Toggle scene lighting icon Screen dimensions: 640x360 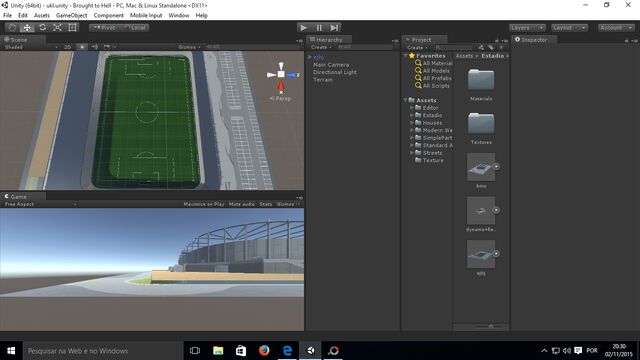click(82, 47)
